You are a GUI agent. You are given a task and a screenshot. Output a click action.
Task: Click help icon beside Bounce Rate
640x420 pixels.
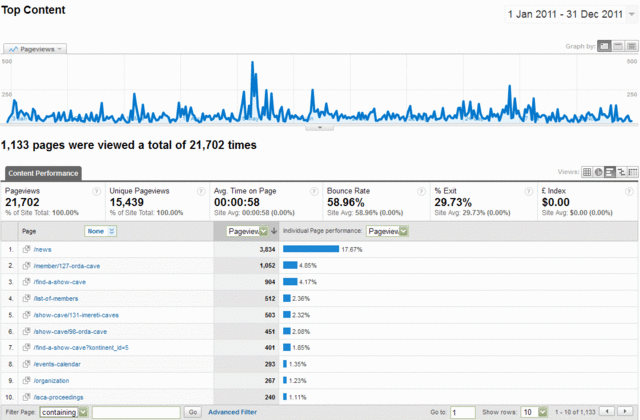click(412, 190)
